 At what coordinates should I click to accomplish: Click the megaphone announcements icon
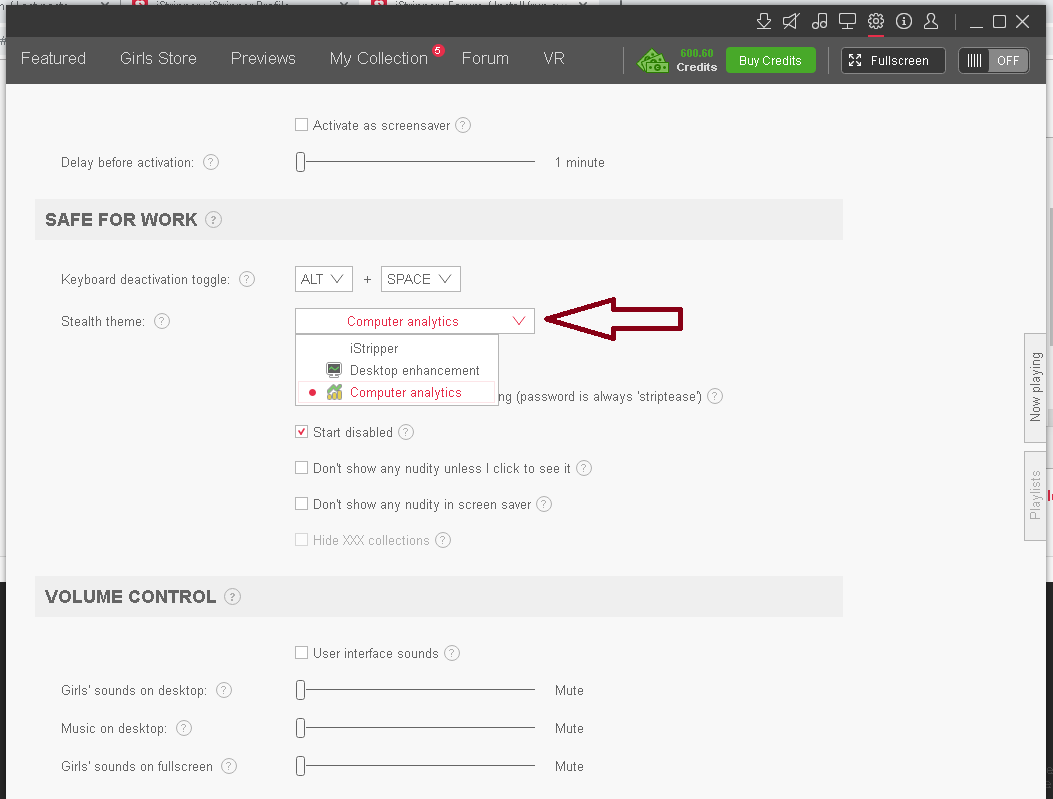click(x=791, y=21)
